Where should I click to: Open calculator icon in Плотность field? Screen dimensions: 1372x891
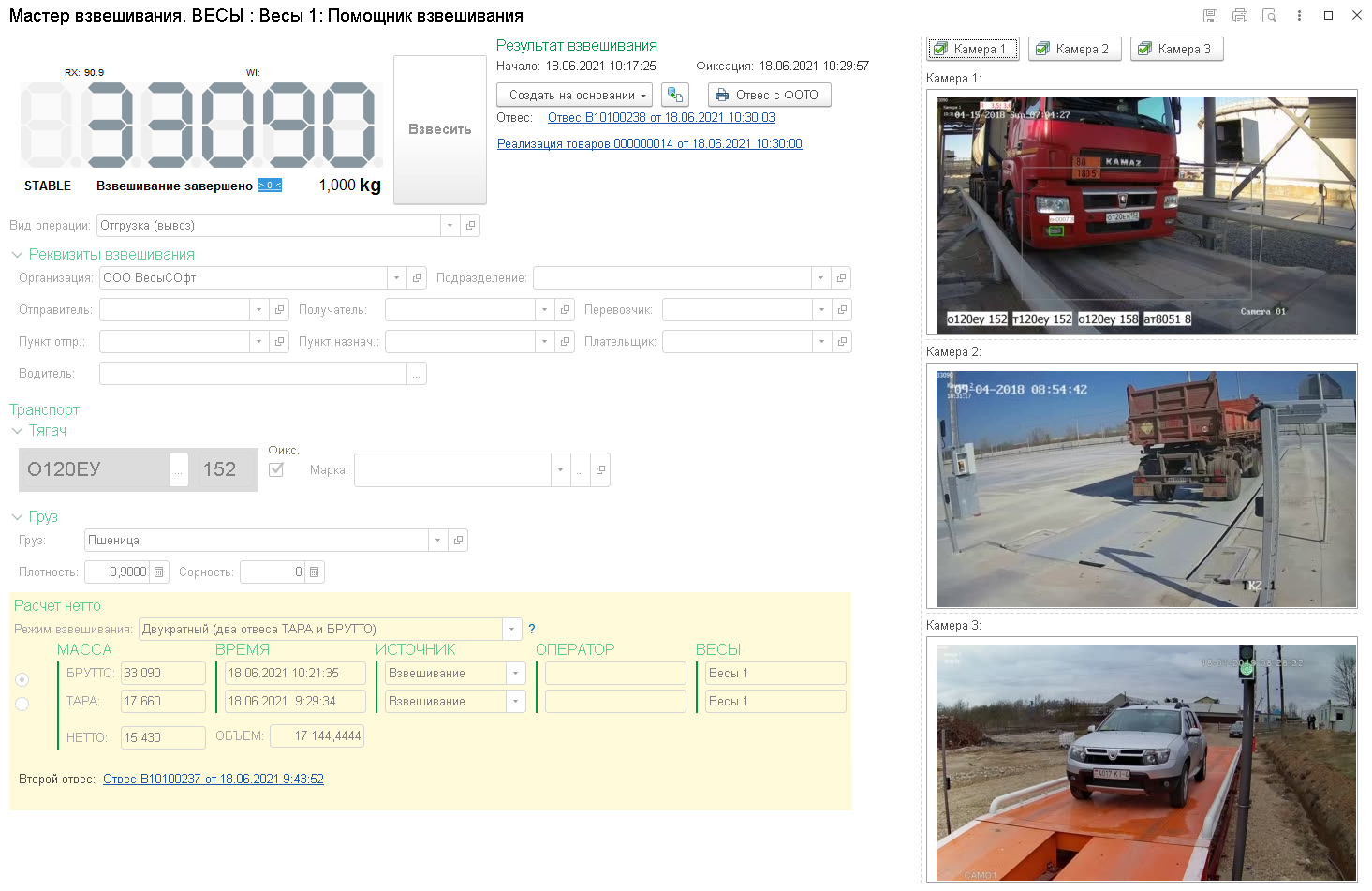pyautogui.click(x=159, y=572)
